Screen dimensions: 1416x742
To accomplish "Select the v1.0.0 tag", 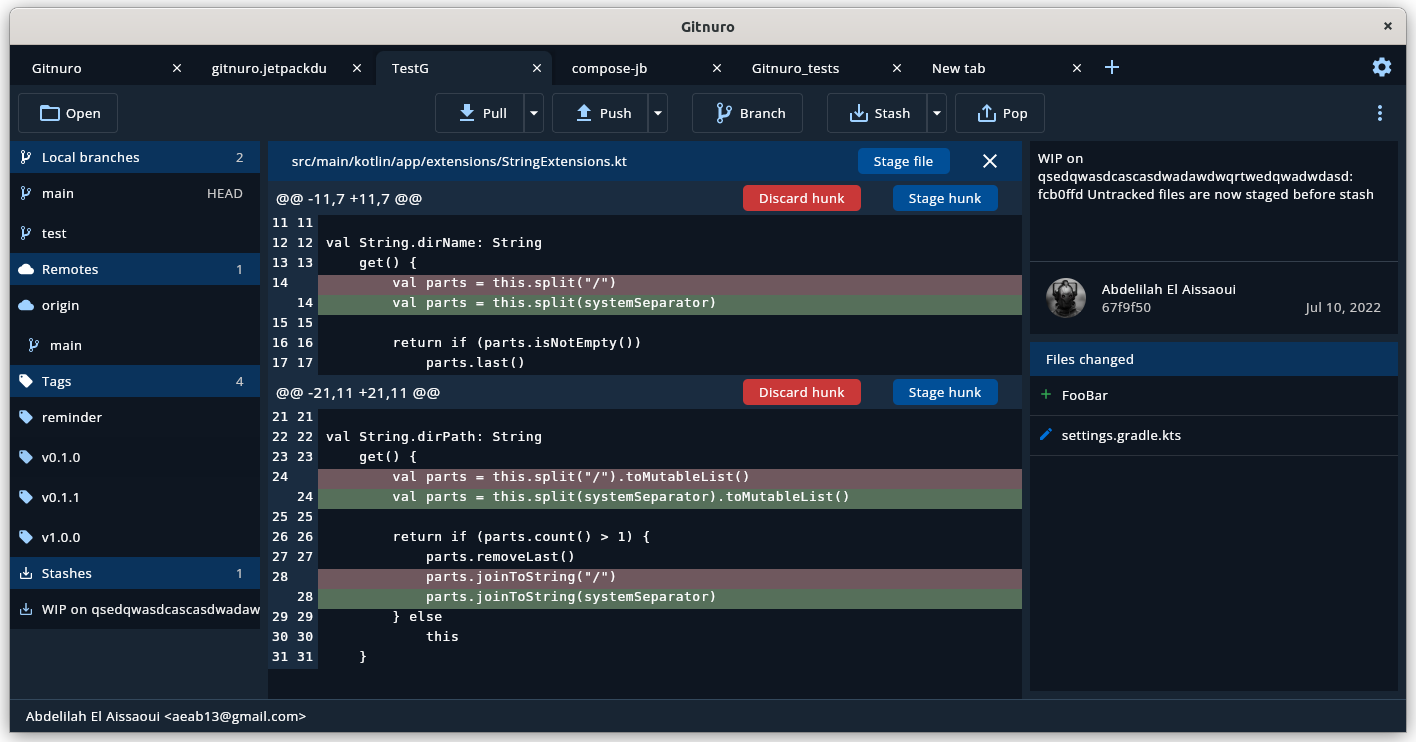I will (135, 537).
